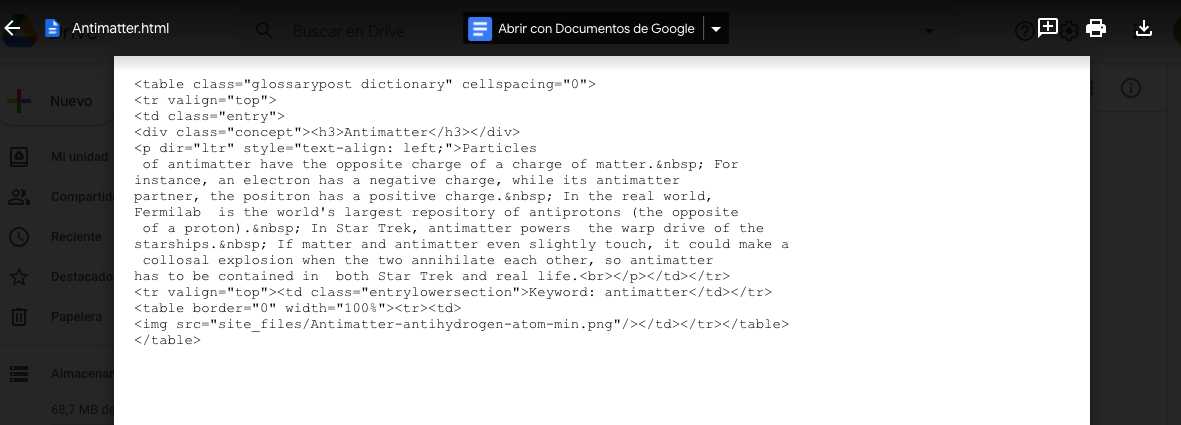Click the search magnifier icon
The height and width of the screenshot is (425, 1181).
tap(264, 31)
